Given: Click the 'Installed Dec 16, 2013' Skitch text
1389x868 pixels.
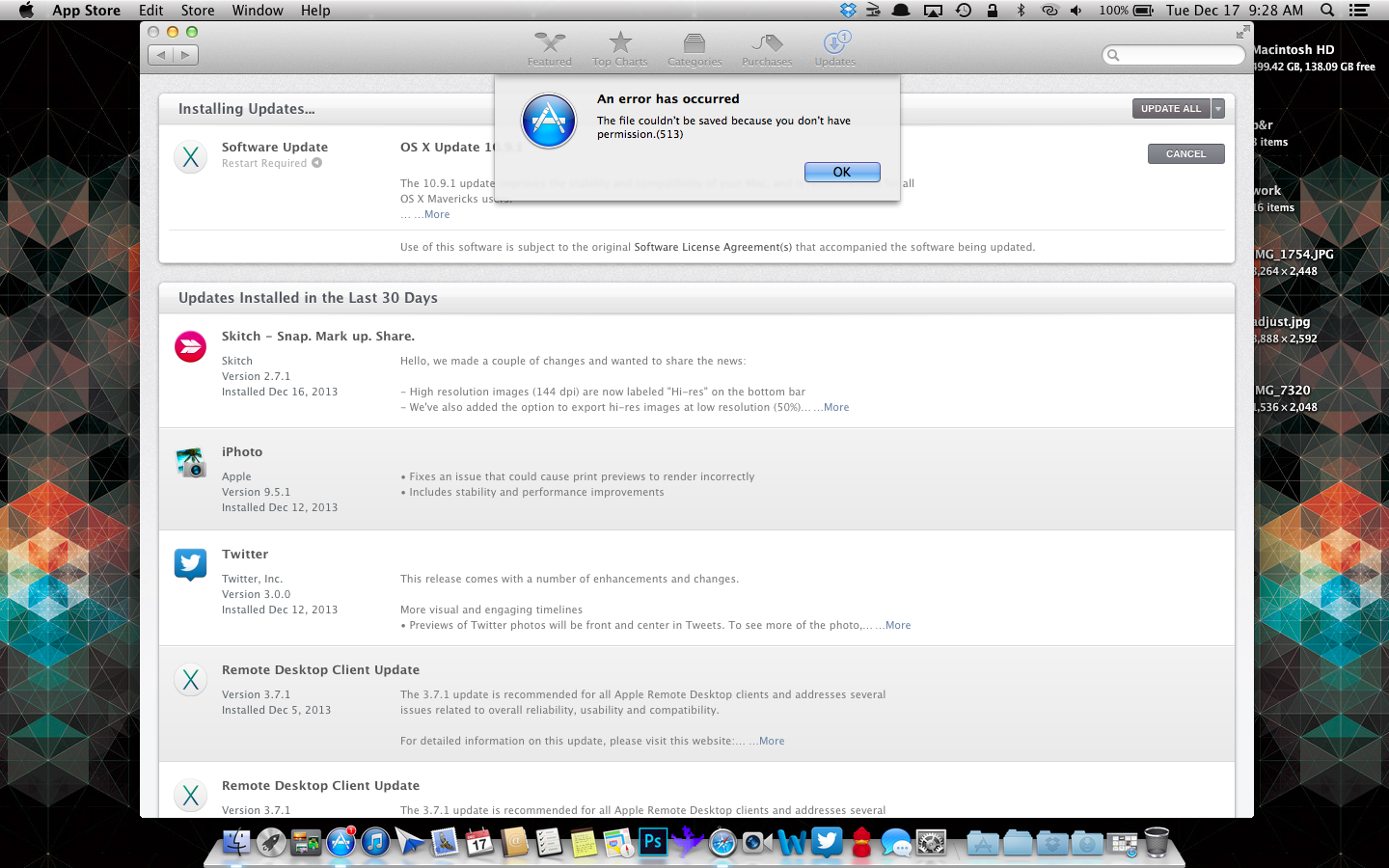Looking at the screenshot, I should coord(280,392).
